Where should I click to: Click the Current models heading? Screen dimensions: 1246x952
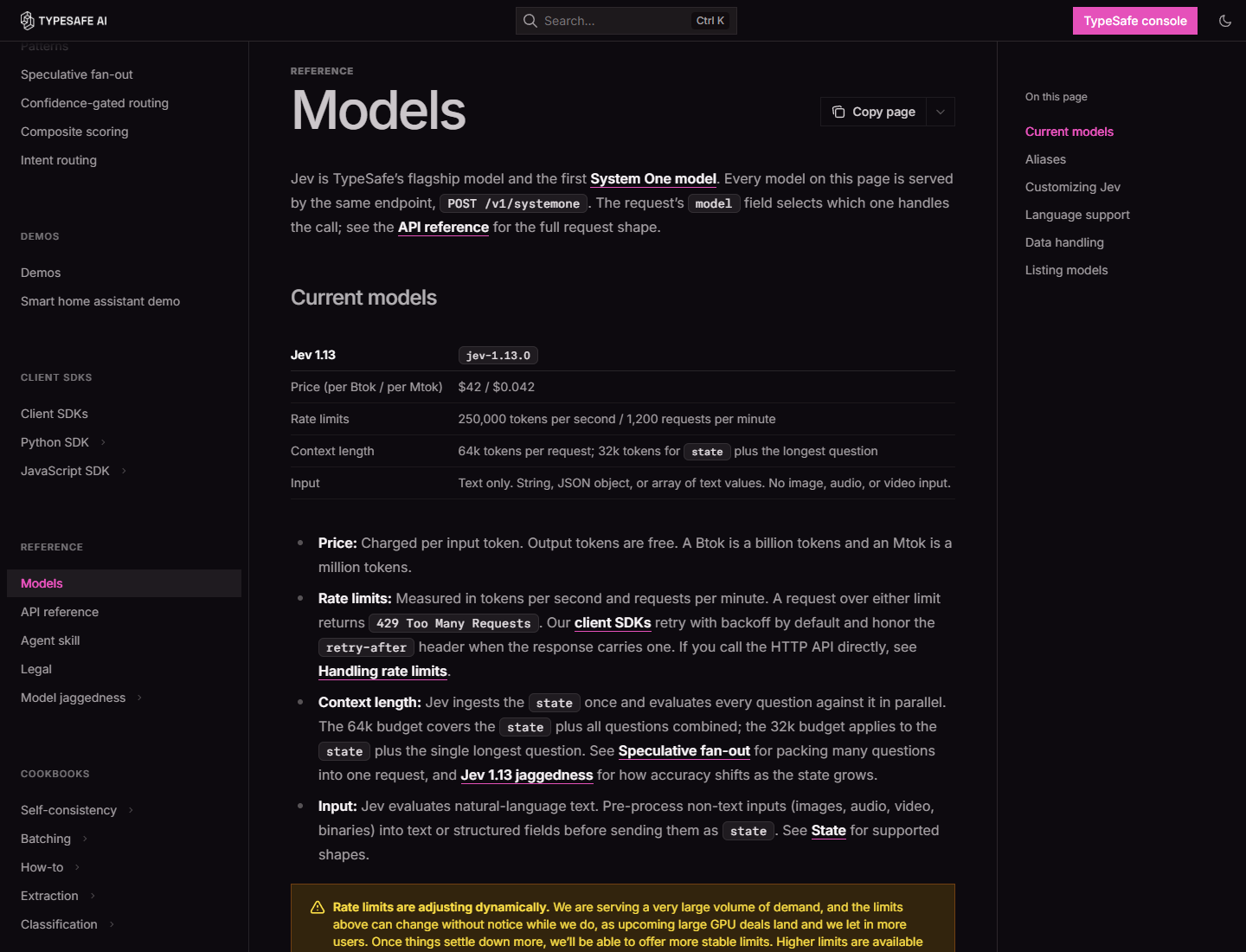pos(363,298)
